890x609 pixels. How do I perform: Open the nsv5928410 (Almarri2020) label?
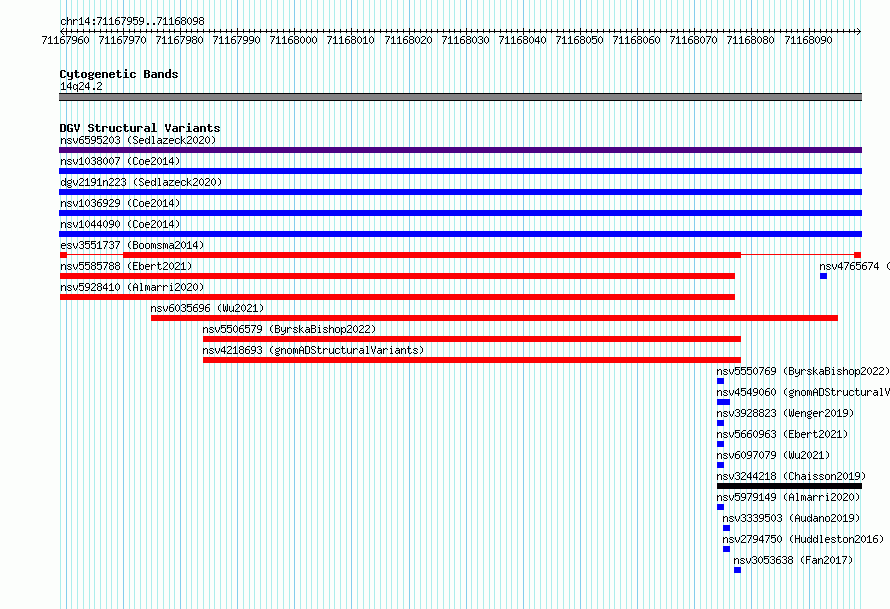pyautogui.click(x=132, y=287)
